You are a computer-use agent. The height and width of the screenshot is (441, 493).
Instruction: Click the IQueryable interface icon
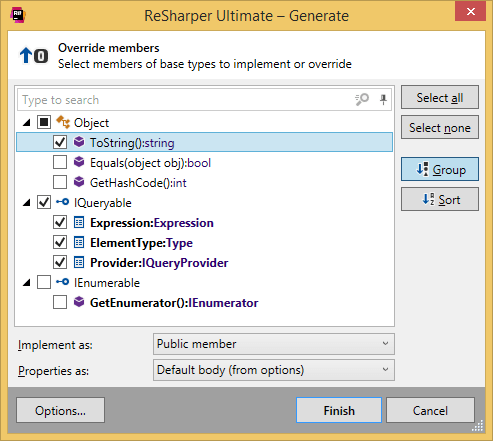63,202
